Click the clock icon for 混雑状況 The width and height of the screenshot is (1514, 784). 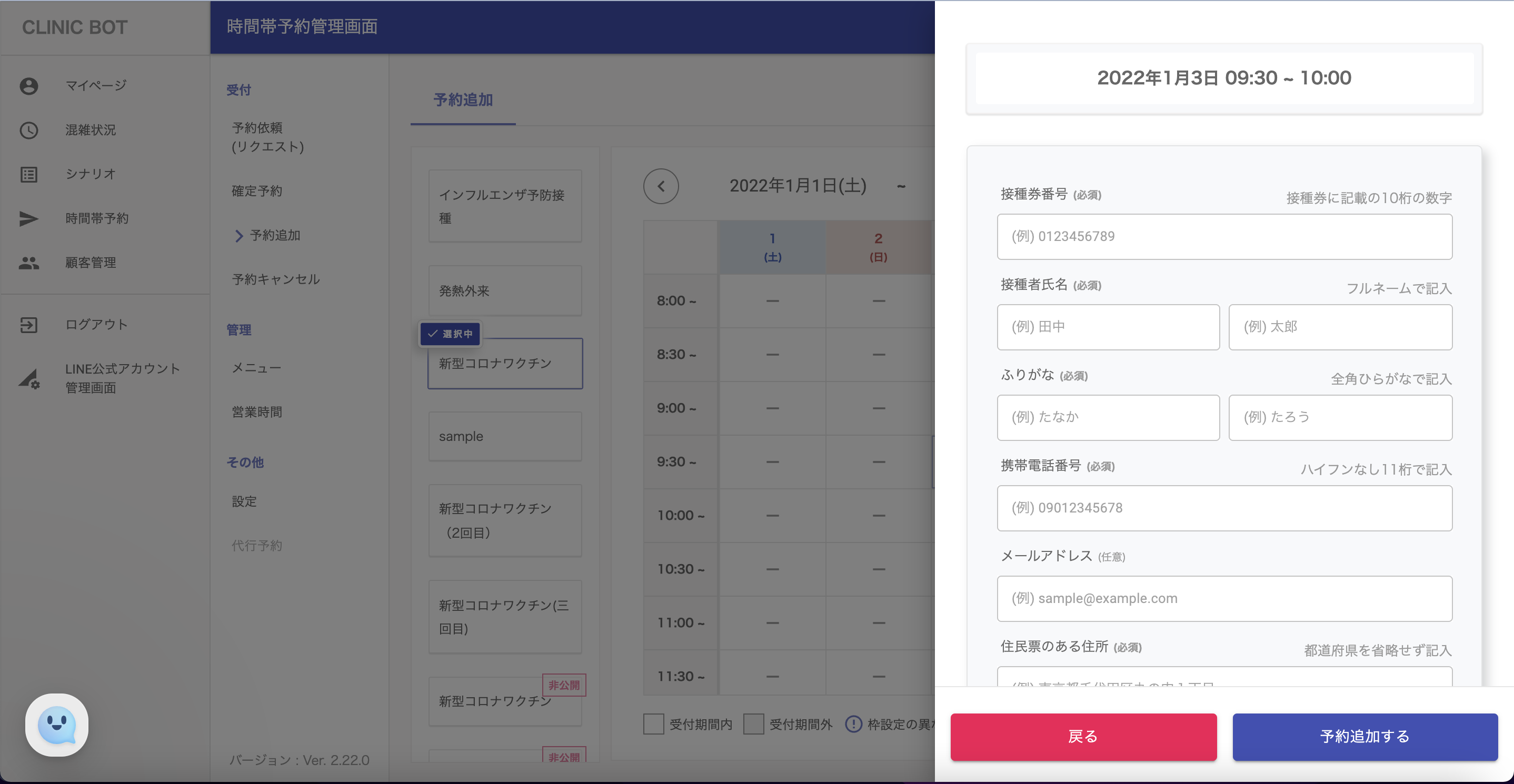click(29, 130)
